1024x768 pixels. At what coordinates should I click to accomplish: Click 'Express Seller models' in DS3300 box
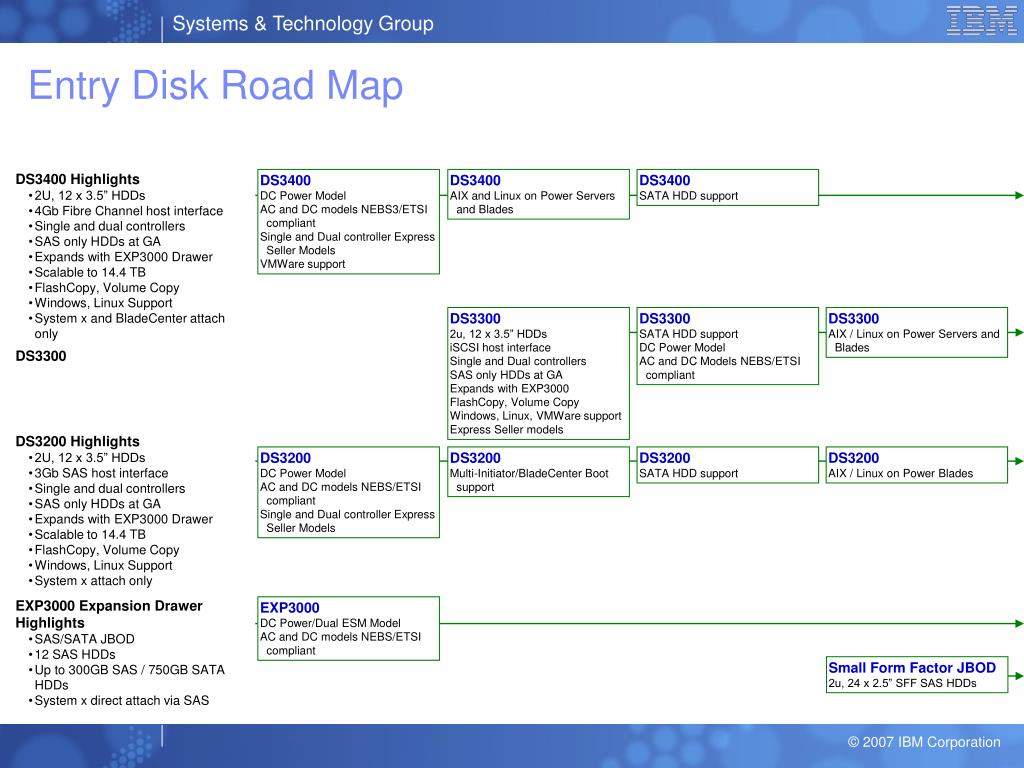coord(507,430)
